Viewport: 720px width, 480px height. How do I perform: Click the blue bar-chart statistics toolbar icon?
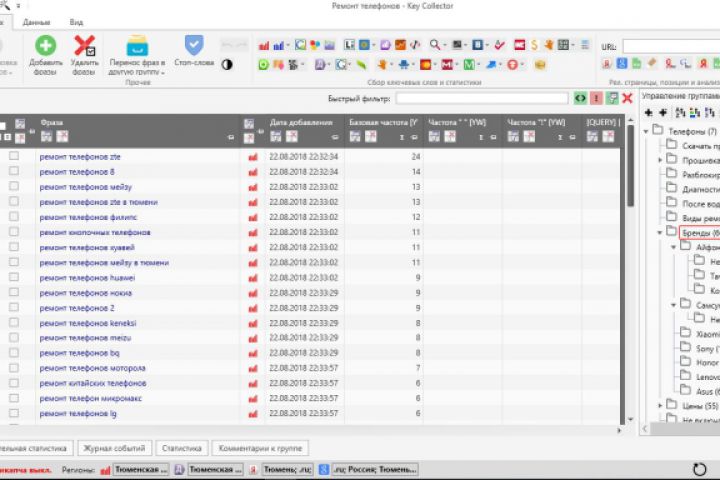point(278,45)
